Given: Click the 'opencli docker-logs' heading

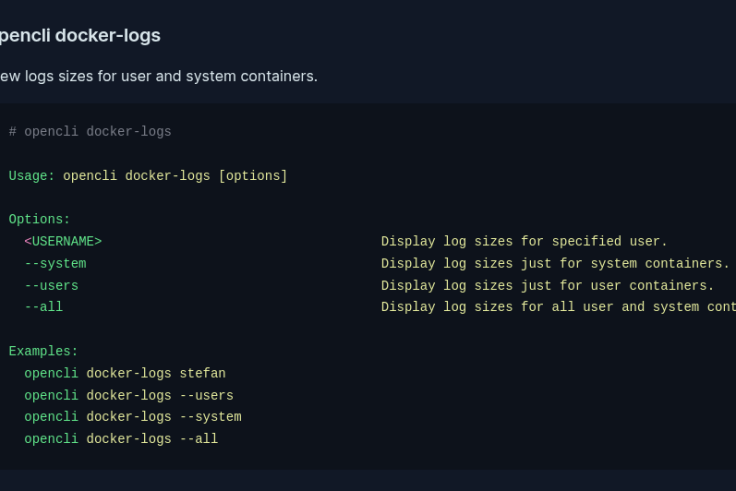Looking at the screenshot, I should (80, 36).
